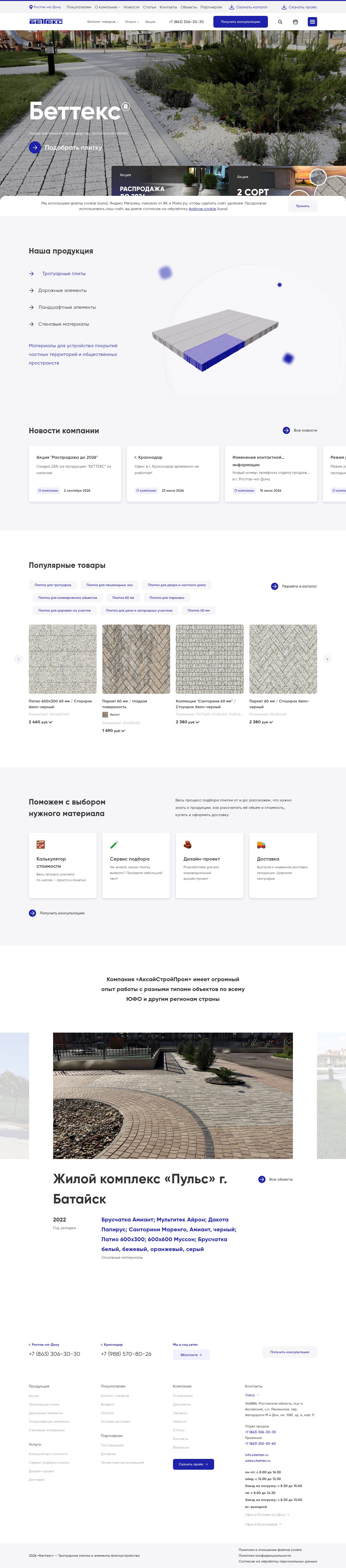This screenshot has width=346, height=1568.
Task: Open the search magnifier icon in header
Action: 280,22
